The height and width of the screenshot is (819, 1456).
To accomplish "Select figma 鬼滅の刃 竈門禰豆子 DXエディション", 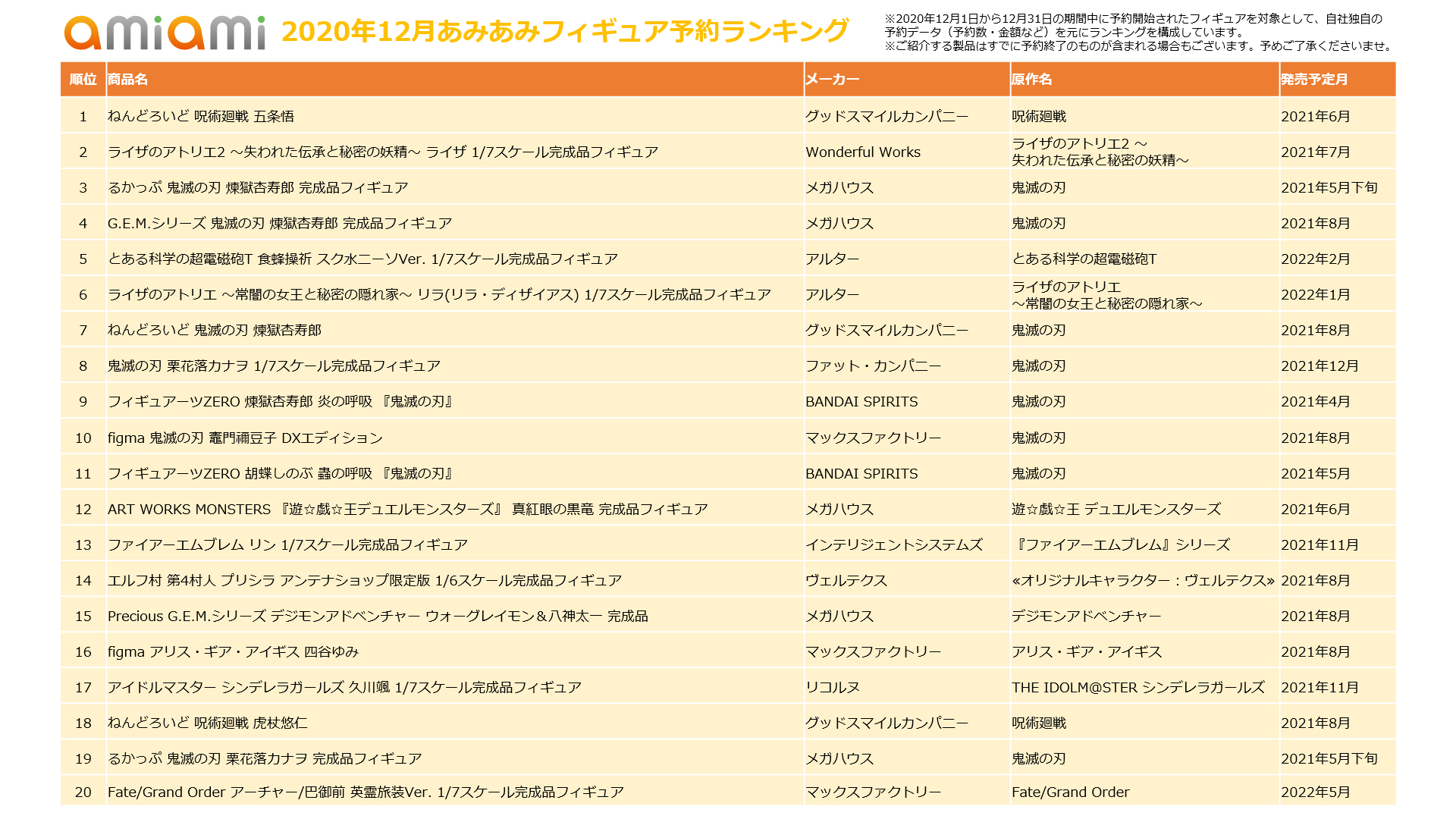I will click(x=245, y=438).
